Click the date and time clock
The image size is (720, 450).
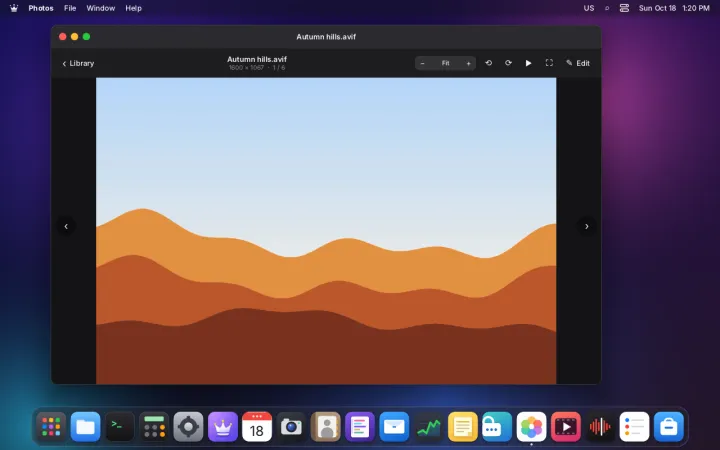(674, 8)
